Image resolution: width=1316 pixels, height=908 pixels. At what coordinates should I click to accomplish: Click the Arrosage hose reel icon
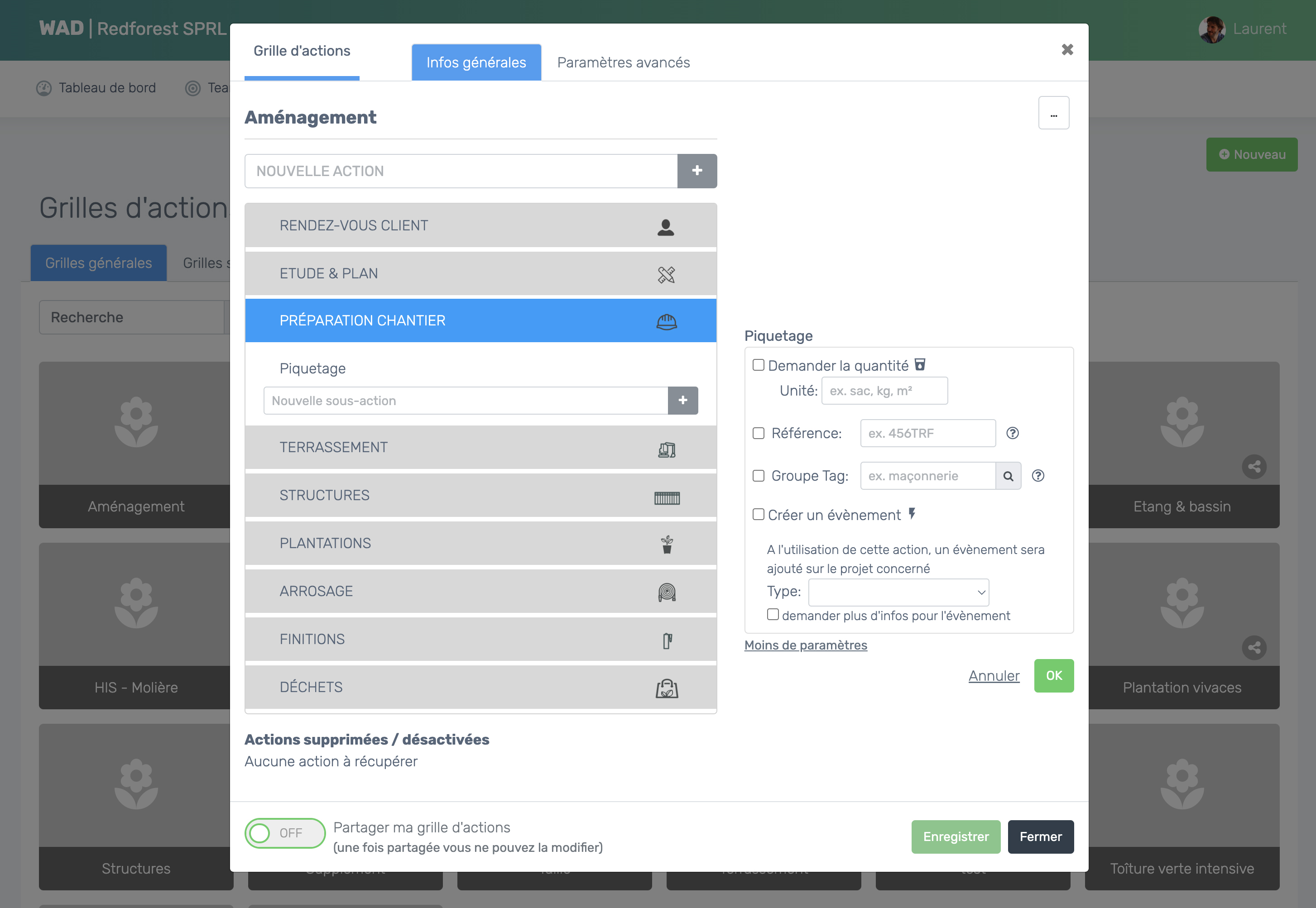(x=667, y=592)
